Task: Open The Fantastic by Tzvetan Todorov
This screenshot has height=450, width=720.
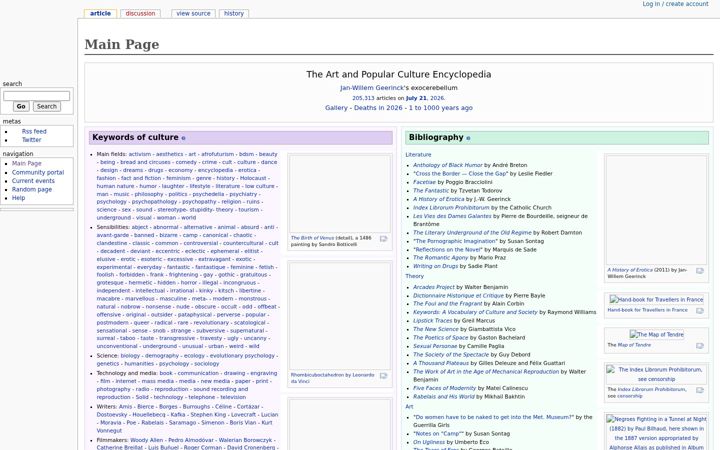Action: coord(431,191)
